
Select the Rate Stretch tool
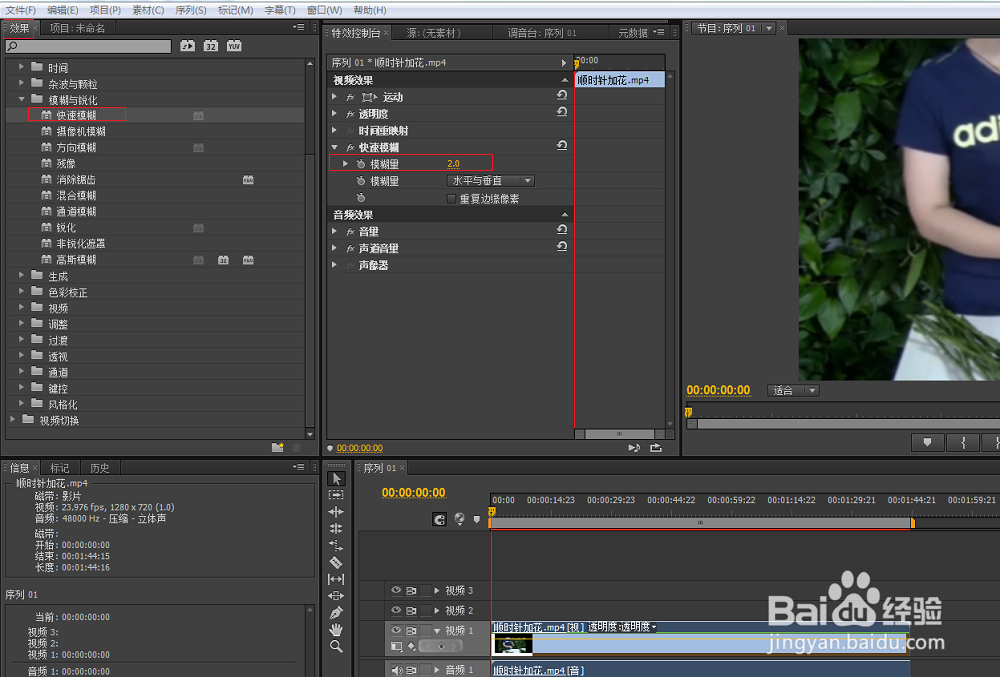pyautogui.click(x=336, y=545)
